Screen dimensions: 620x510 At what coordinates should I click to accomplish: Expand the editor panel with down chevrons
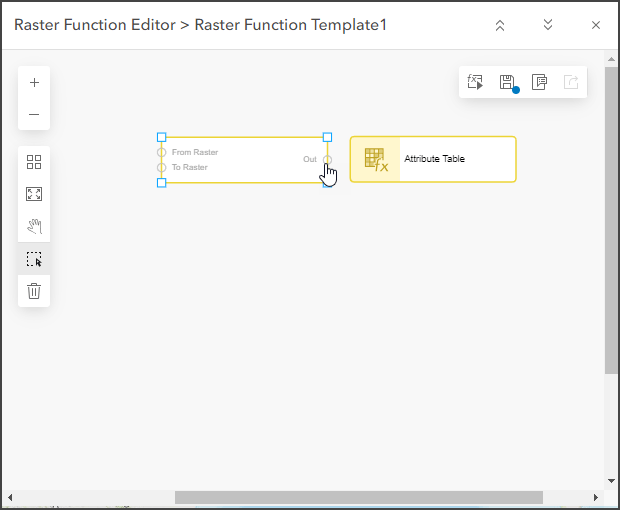(548, 25)
